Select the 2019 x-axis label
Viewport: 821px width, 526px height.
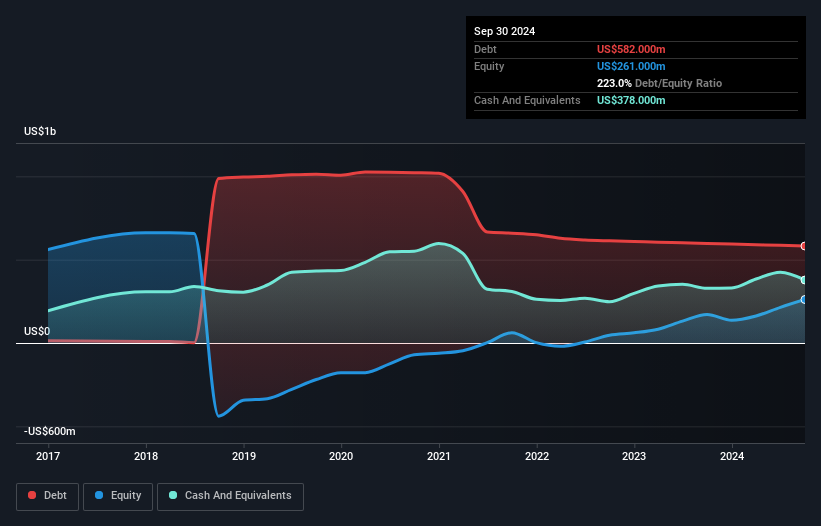[244, 456]
